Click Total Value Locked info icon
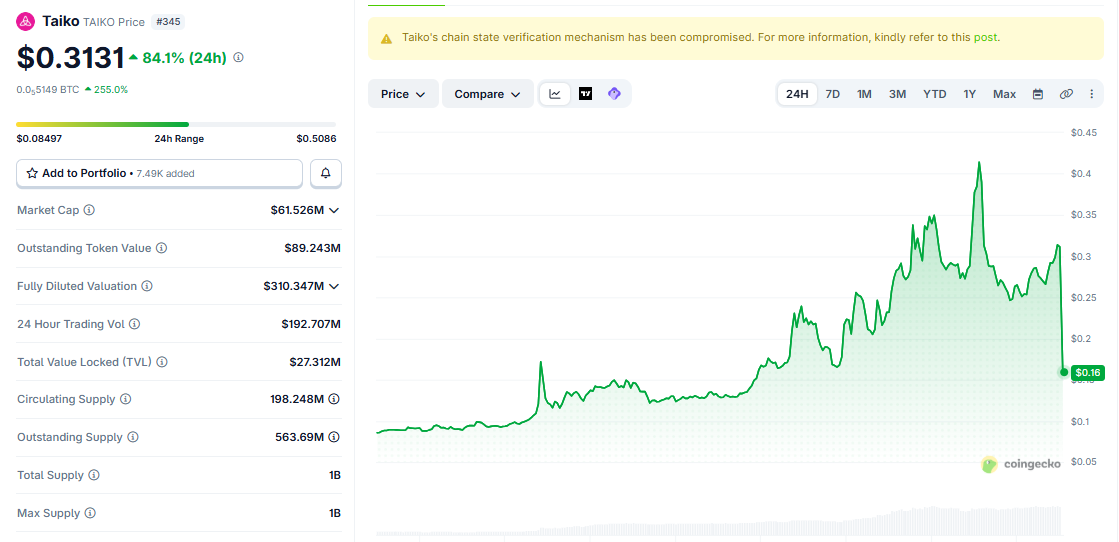The image size is (1119, 542). coord(162,362)
